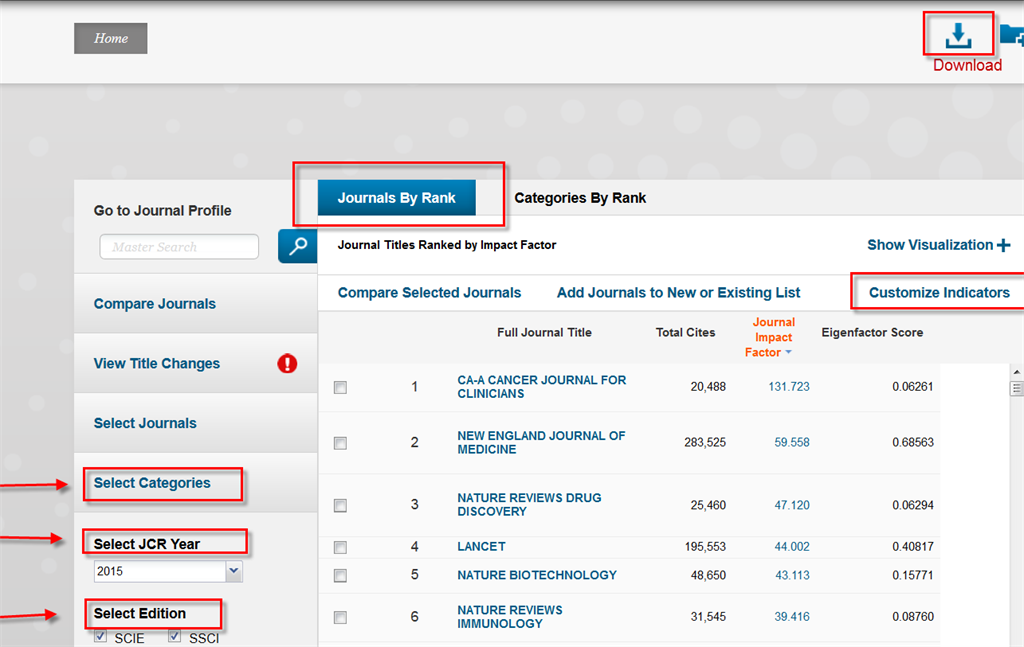
Task: Open the Journals By Rank tab
Action: (396, 198)
